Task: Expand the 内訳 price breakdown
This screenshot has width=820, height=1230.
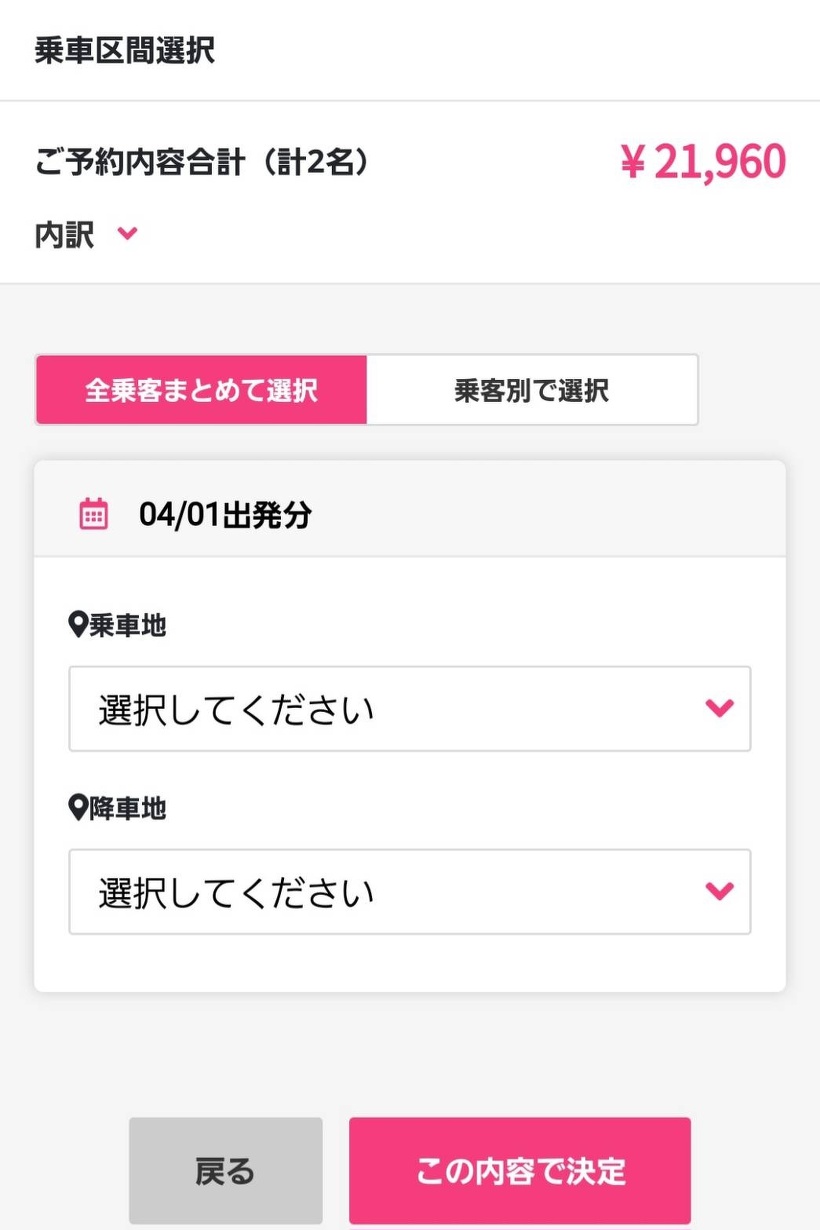Action: tap(66, 234)
